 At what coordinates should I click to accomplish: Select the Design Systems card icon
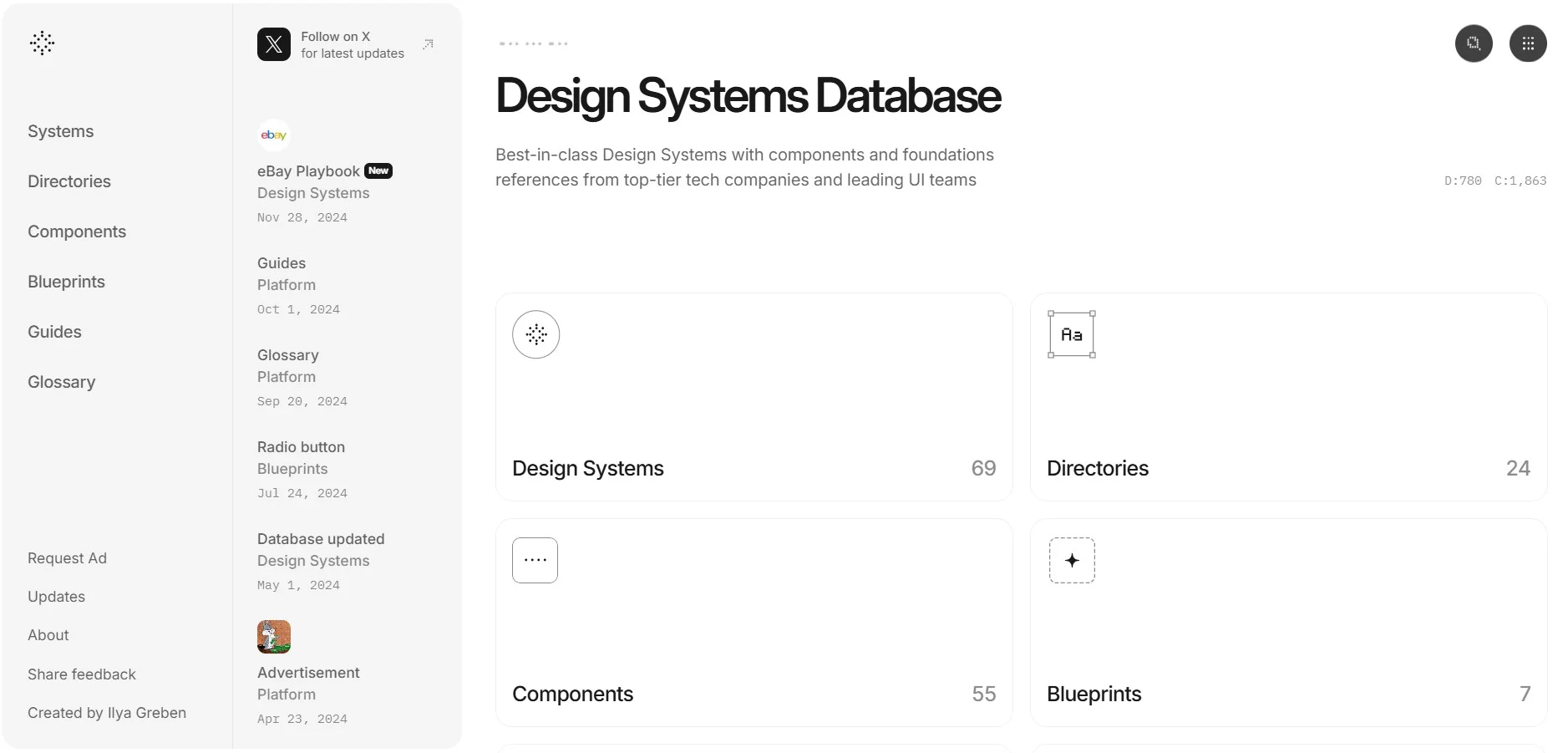click(x=535, y=333)
